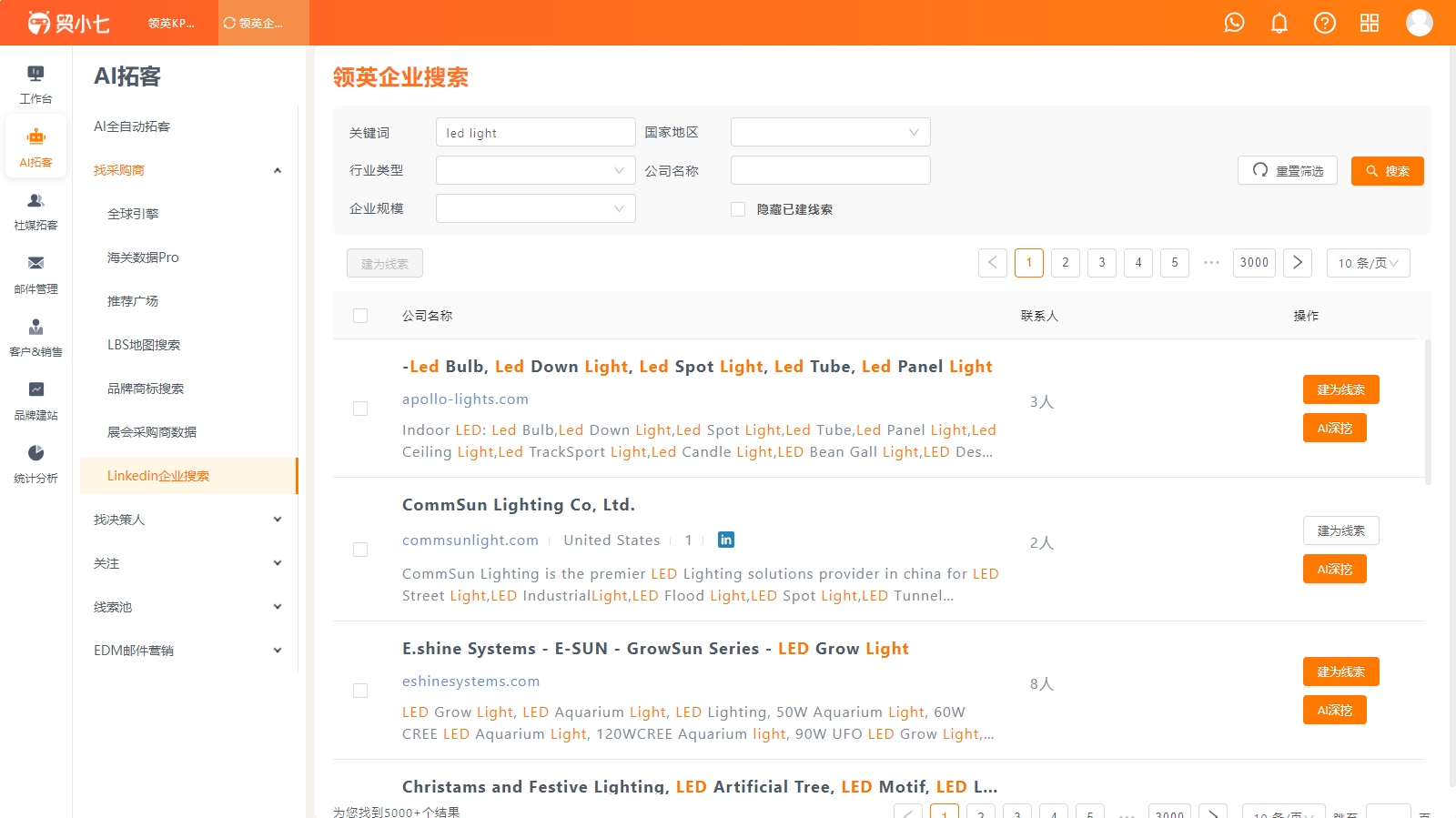This screenshot has height=818, width=1456.
Task: Switch to the 领英KP... tab
Action: (x=172, y=23)
